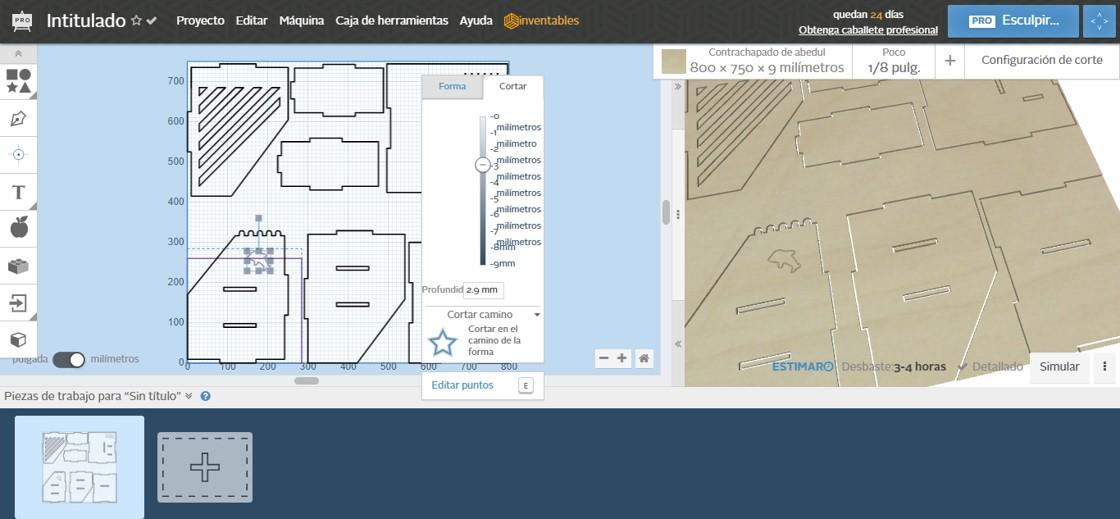Click the Easel PRO logo

tap(22, 21)
